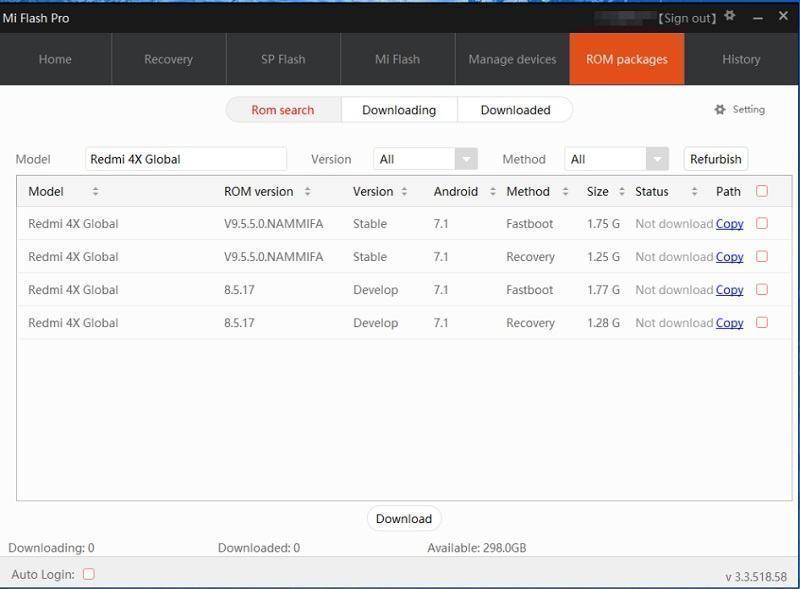The height and width of the screenshot is (589, 800).
Task: Sort by the Model column arrows
Action: point(95,191)
